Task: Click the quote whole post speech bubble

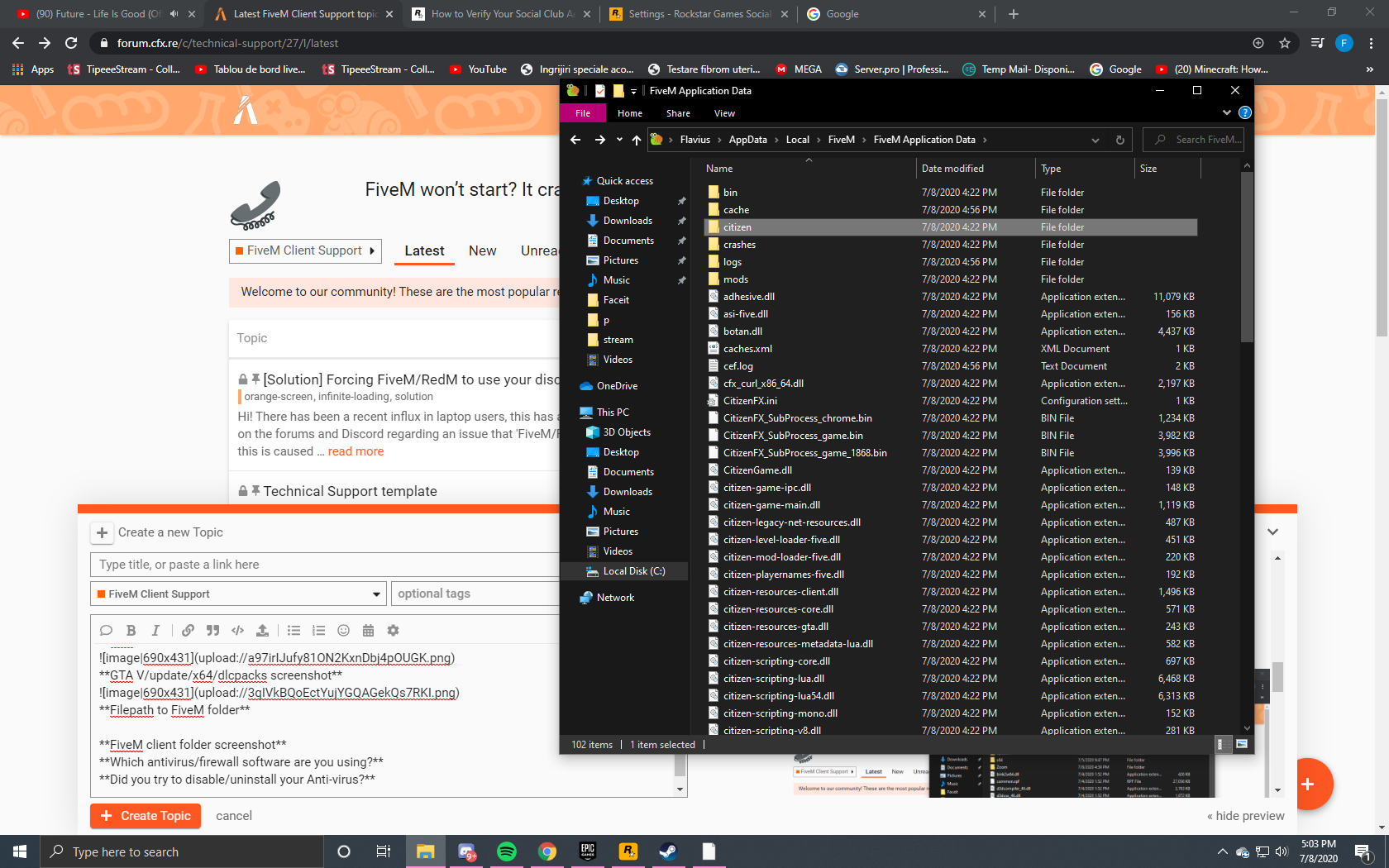Action: pos(106,631)
